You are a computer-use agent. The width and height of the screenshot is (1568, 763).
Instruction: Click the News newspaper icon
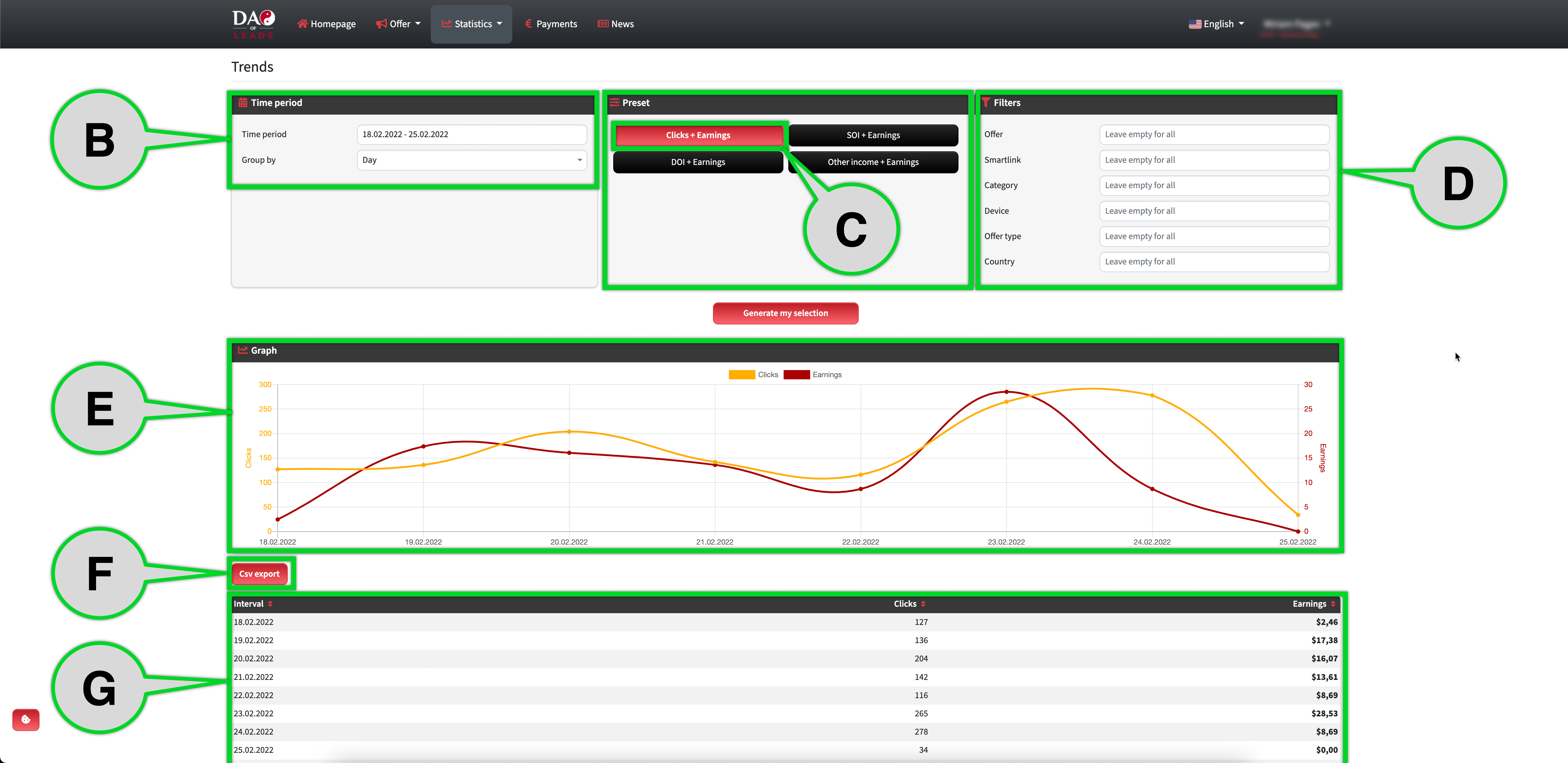coord(603,24)
